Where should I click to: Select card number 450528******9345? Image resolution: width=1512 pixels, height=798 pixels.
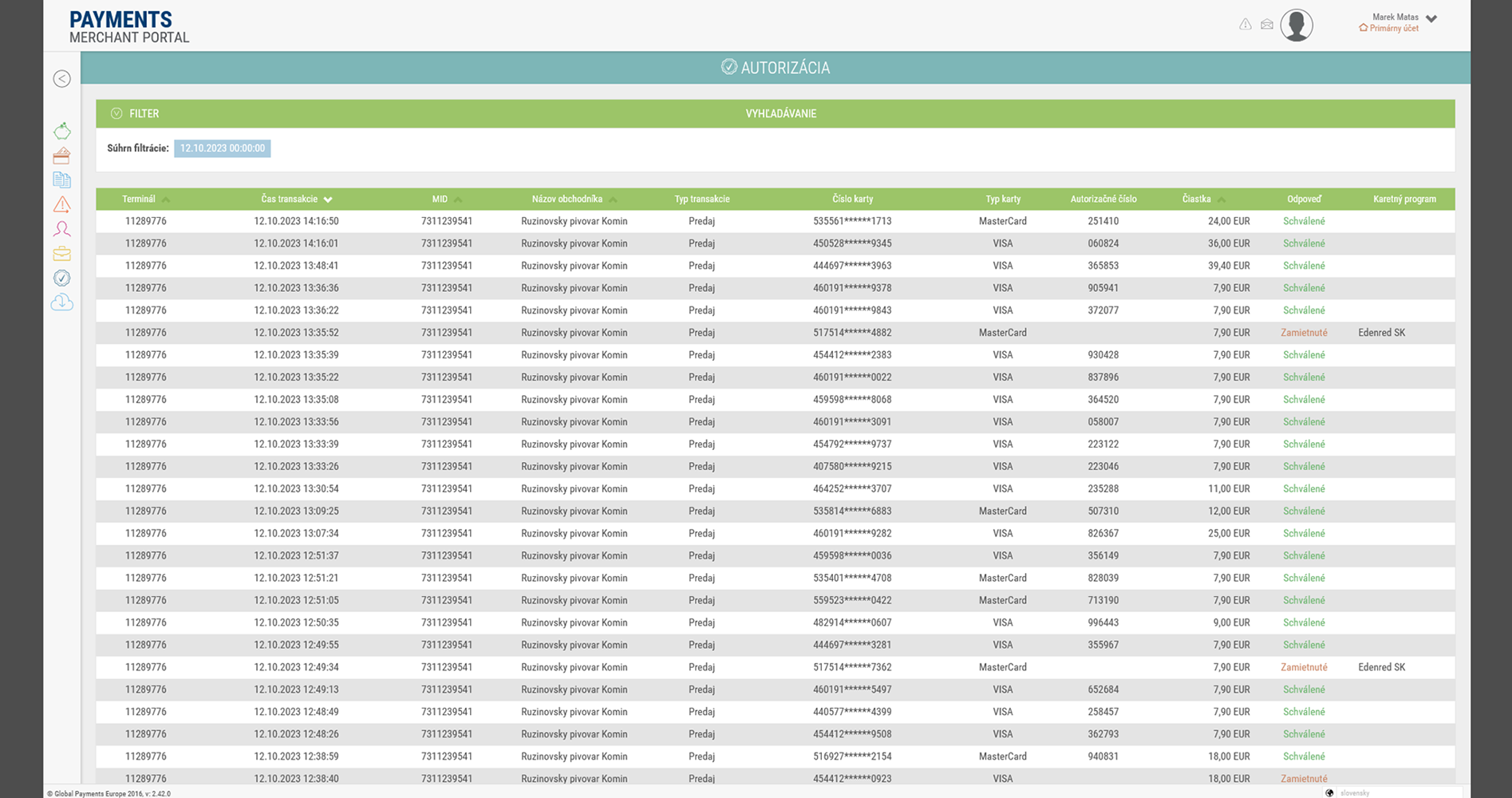coord(852,243)
